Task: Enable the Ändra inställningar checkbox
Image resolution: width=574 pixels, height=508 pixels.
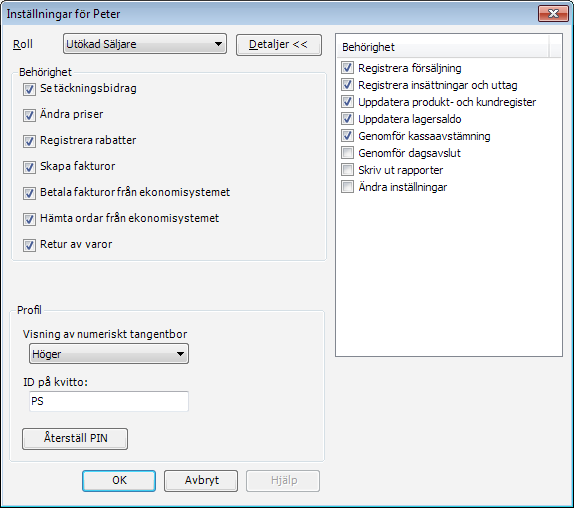Action: click(x=347, y=187)
